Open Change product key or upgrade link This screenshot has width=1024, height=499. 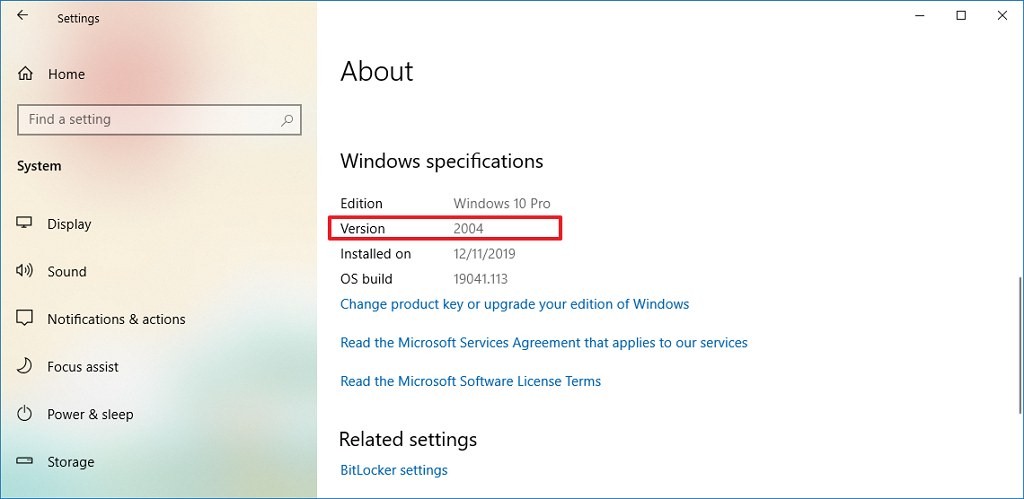coord(515,304)
